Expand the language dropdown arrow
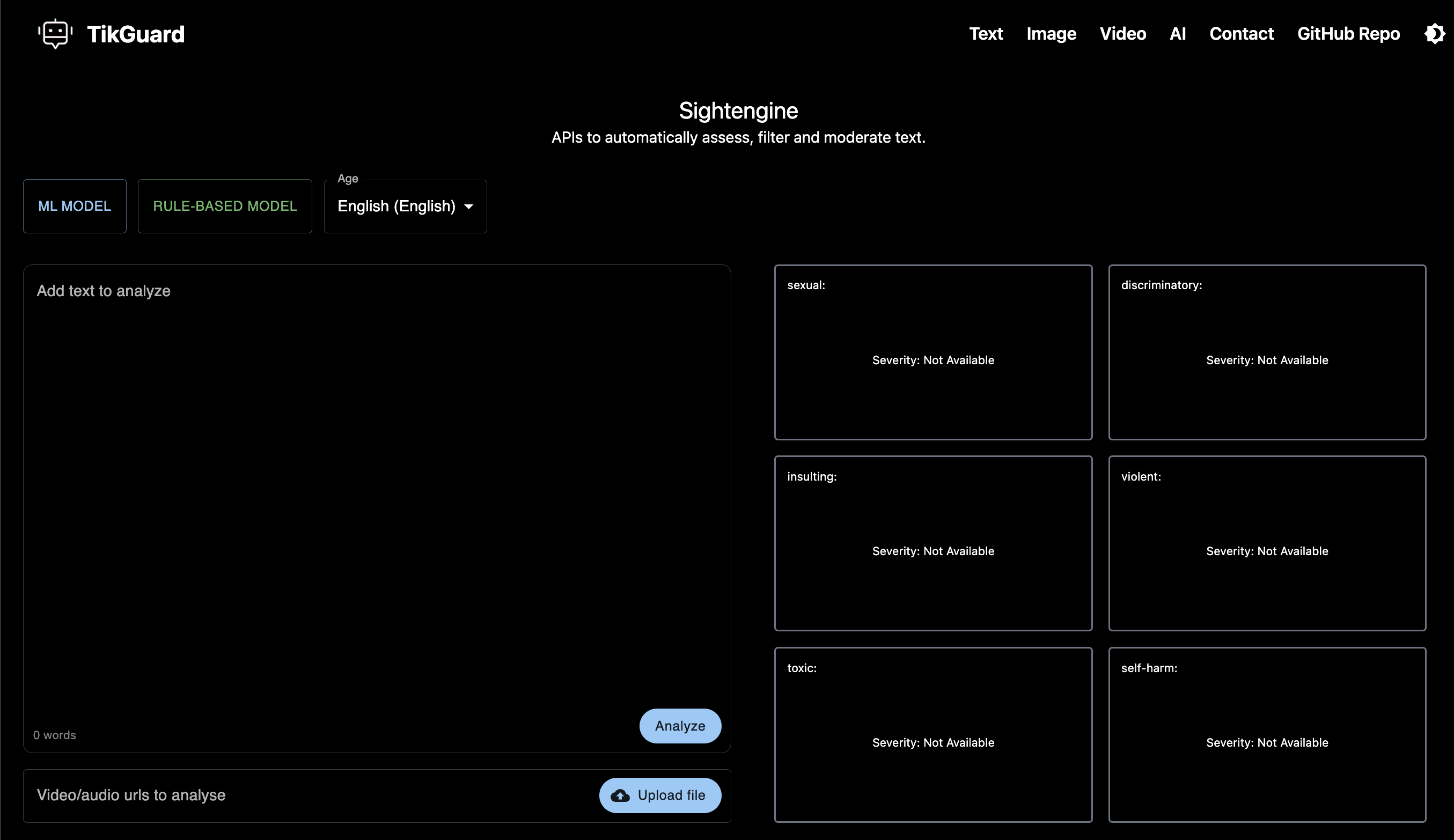The width and height of the screenshot is (1454, 840). (468, 207)
